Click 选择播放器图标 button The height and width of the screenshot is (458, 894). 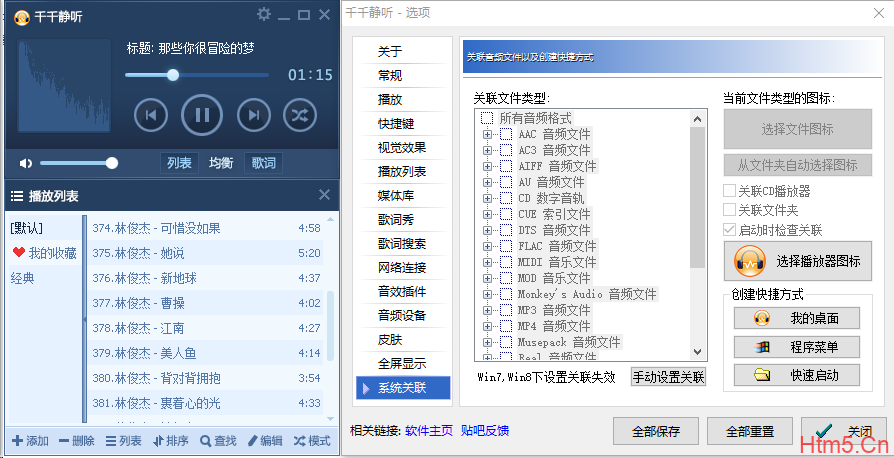click(x=798, y=261)
